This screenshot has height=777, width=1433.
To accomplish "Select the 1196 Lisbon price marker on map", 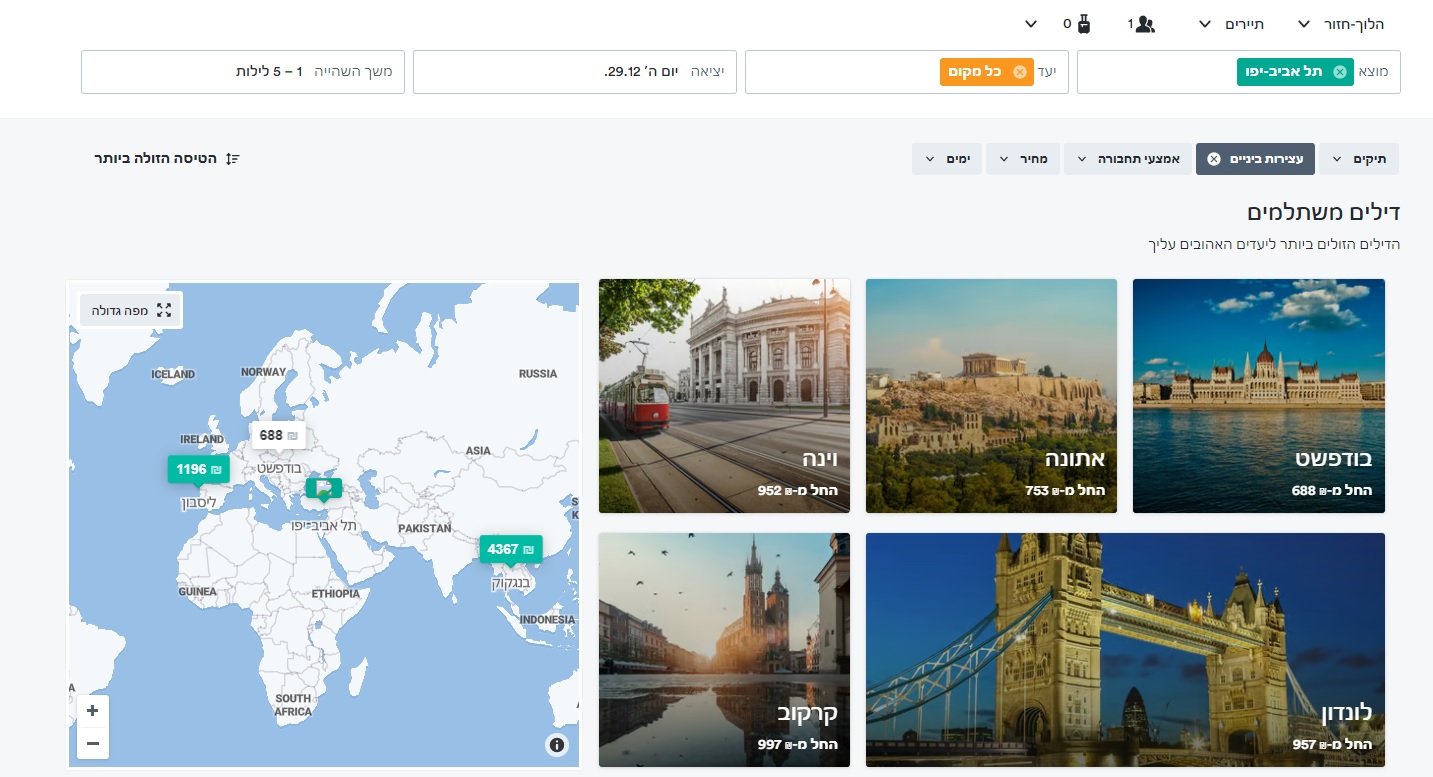I will pyautogui.click(x=198, y=470).
